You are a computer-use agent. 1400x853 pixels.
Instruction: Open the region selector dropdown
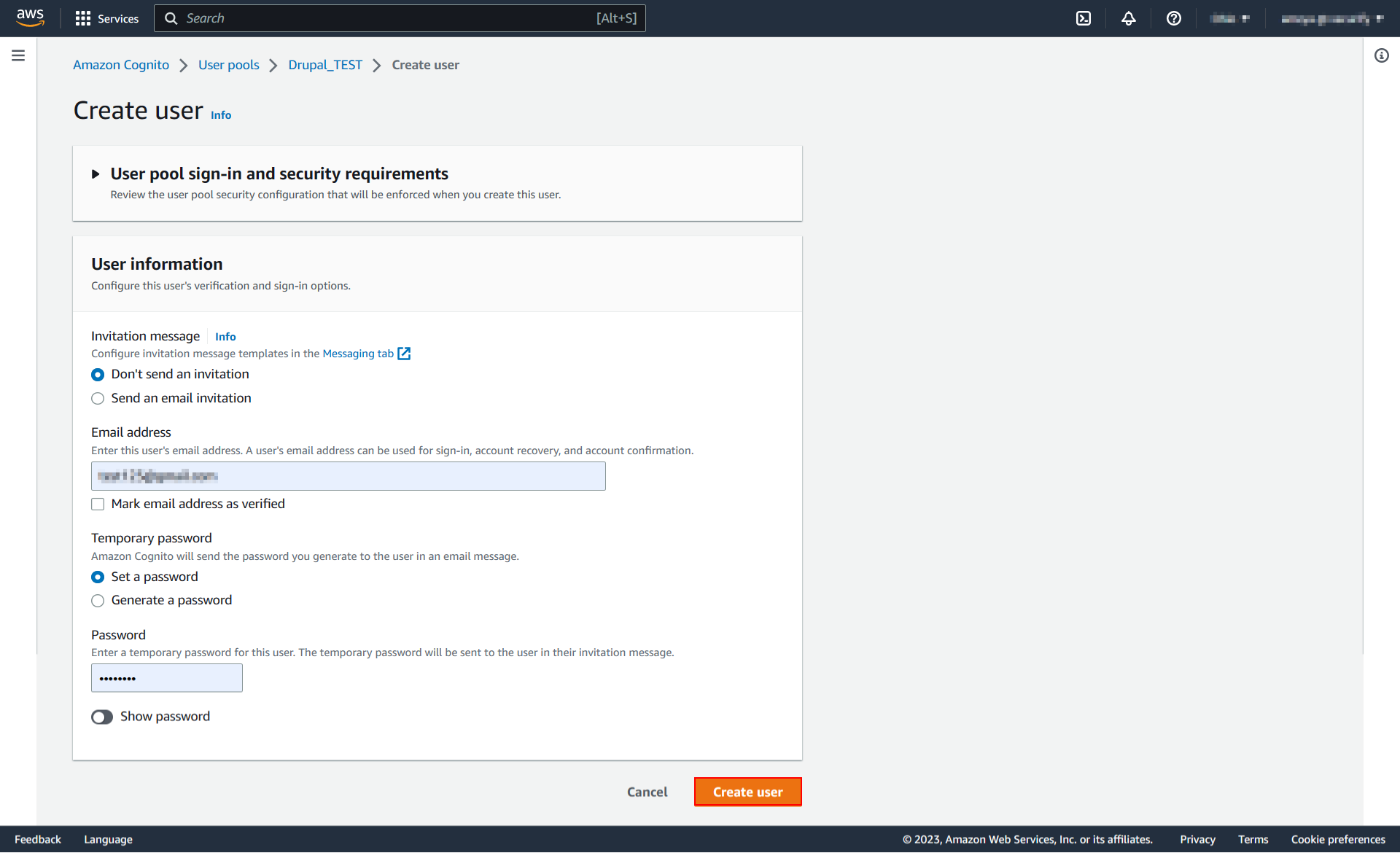[x=1230, y=18]
